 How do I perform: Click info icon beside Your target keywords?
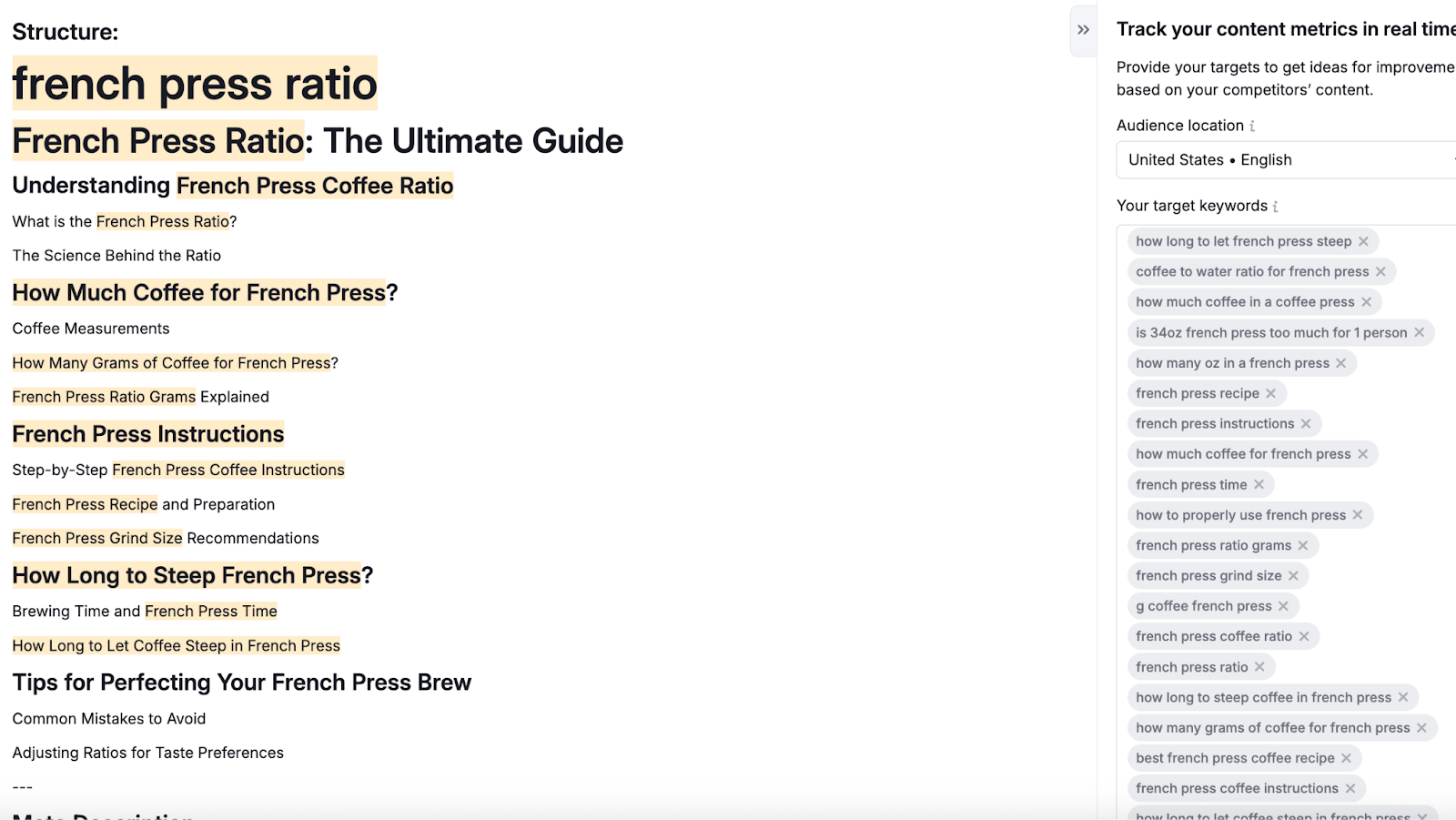pyautogui.click(x=1276, y=207)
